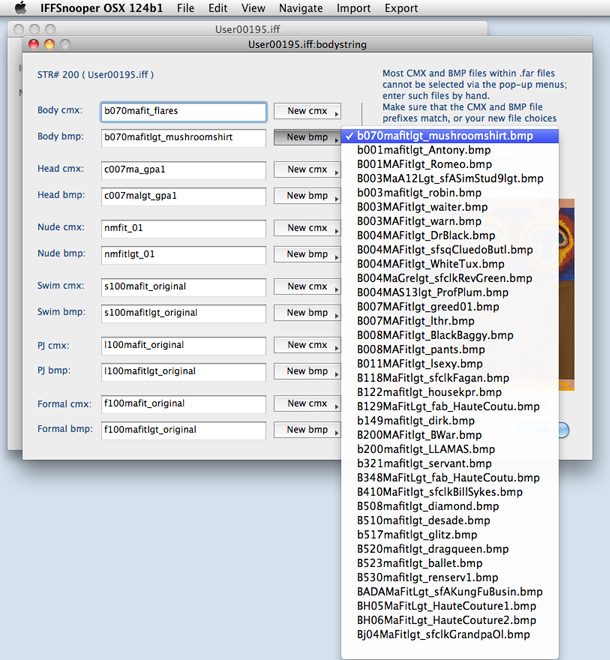This screenshot has width=610, height=660.
Task: Open the Edit menu
Action: [218, 8]
